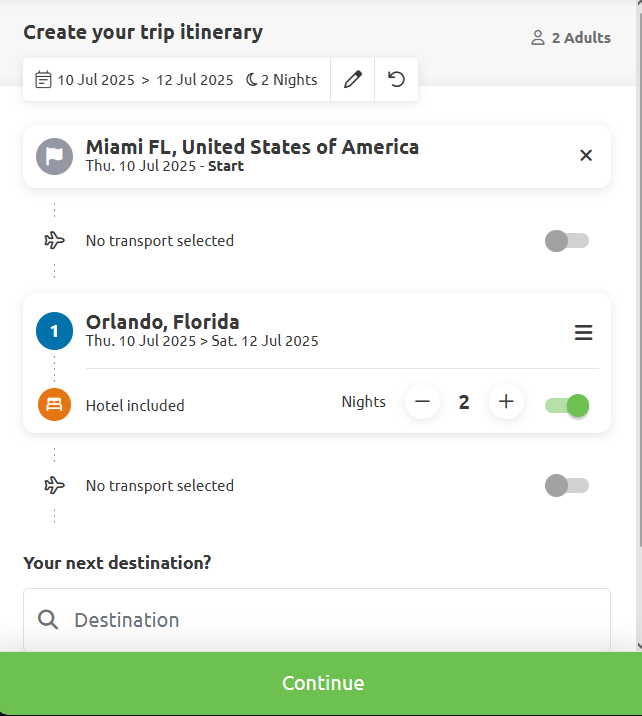Click airplane icon below Orlando card
Viewport: 642px width, 716px height.
tap(54, 485)
